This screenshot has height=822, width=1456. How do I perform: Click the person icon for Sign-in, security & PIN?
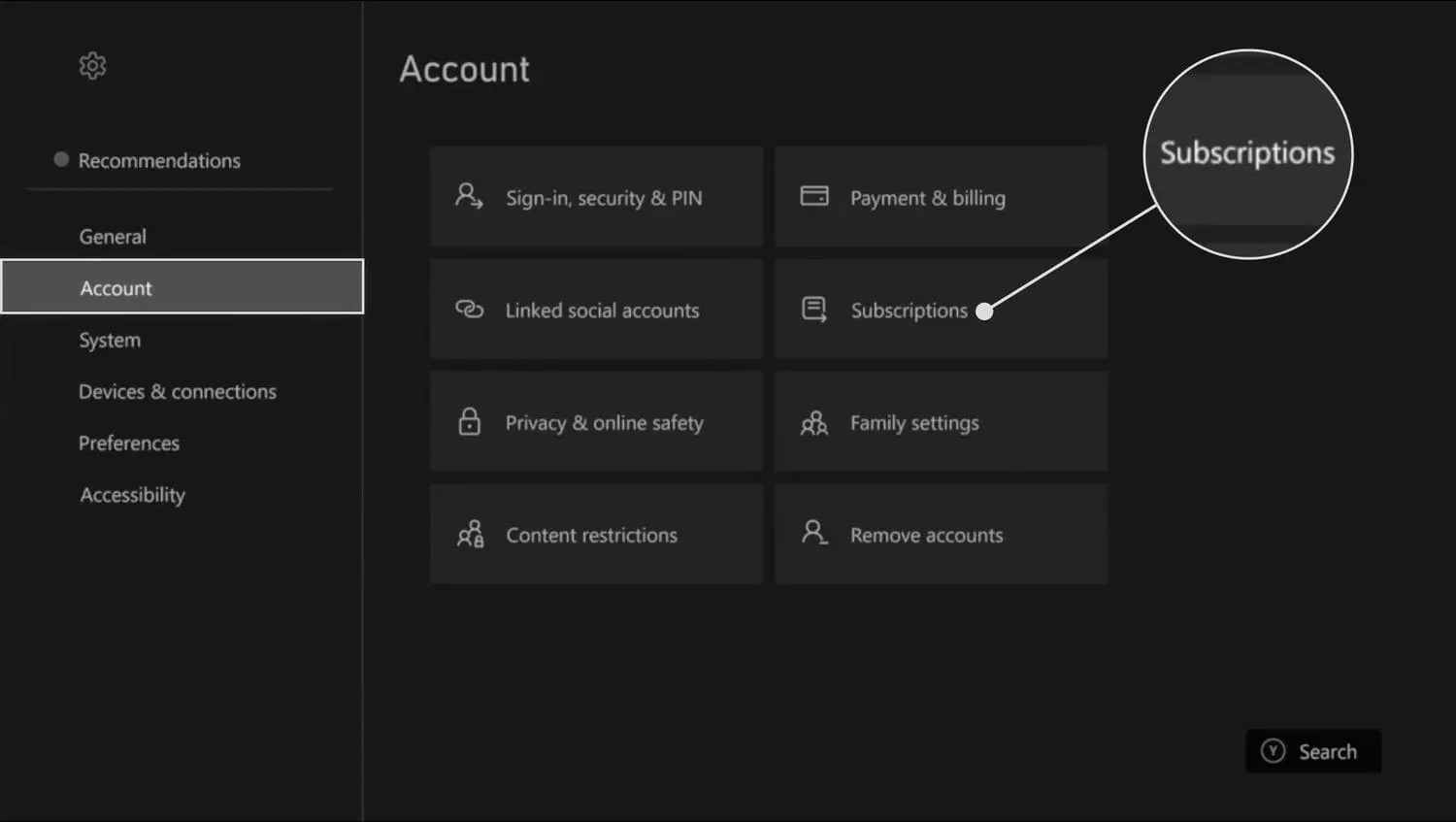click(469, 197)
